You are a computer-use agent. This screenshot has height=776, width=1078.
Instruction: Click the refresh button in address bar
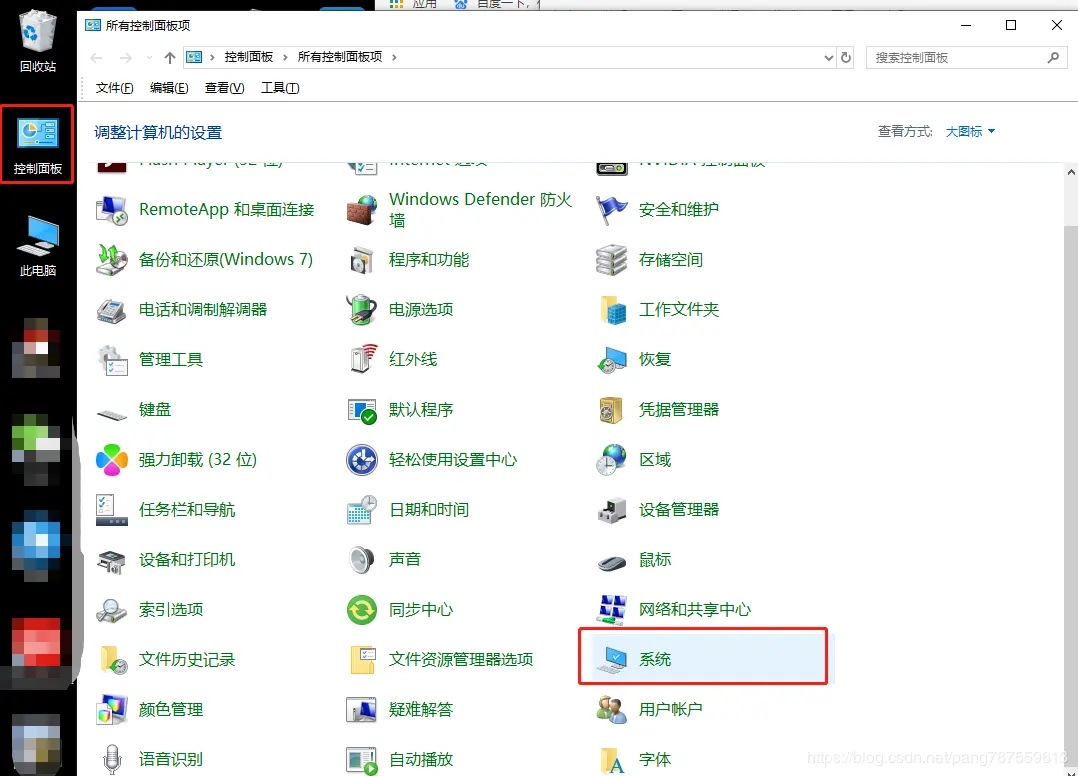coord(847,57)
